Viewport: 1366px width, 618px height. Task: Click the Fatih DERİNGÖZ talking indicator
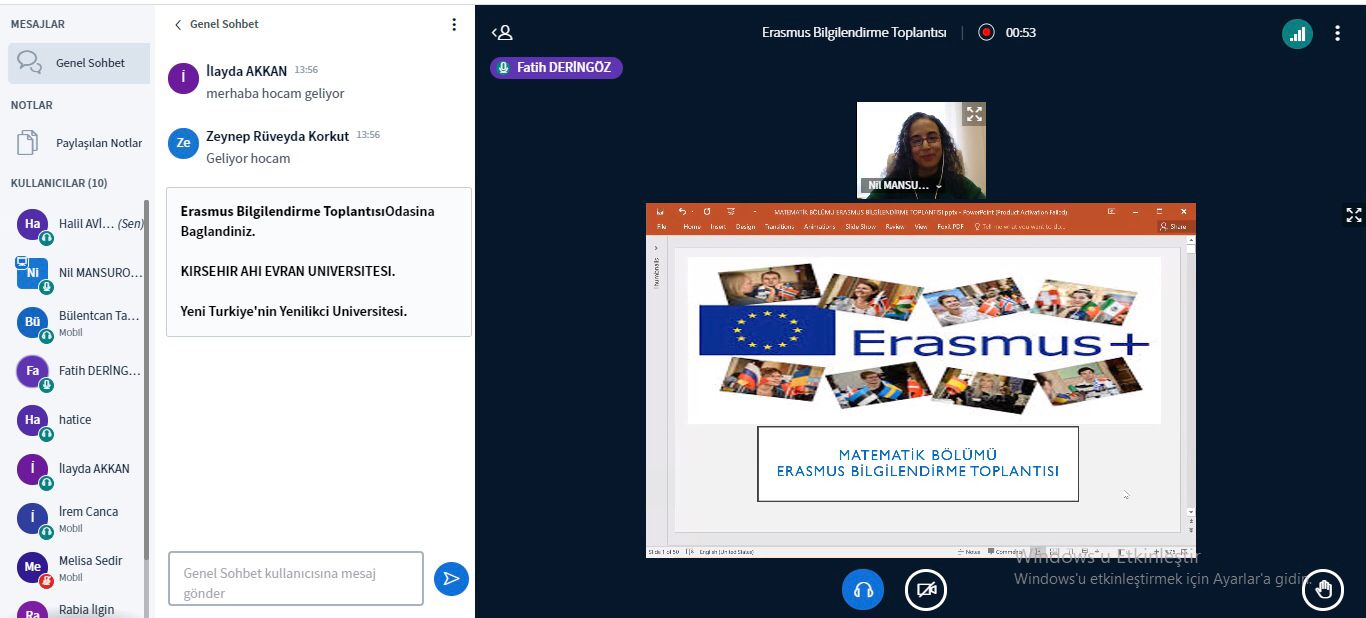[x=556, y=67]
